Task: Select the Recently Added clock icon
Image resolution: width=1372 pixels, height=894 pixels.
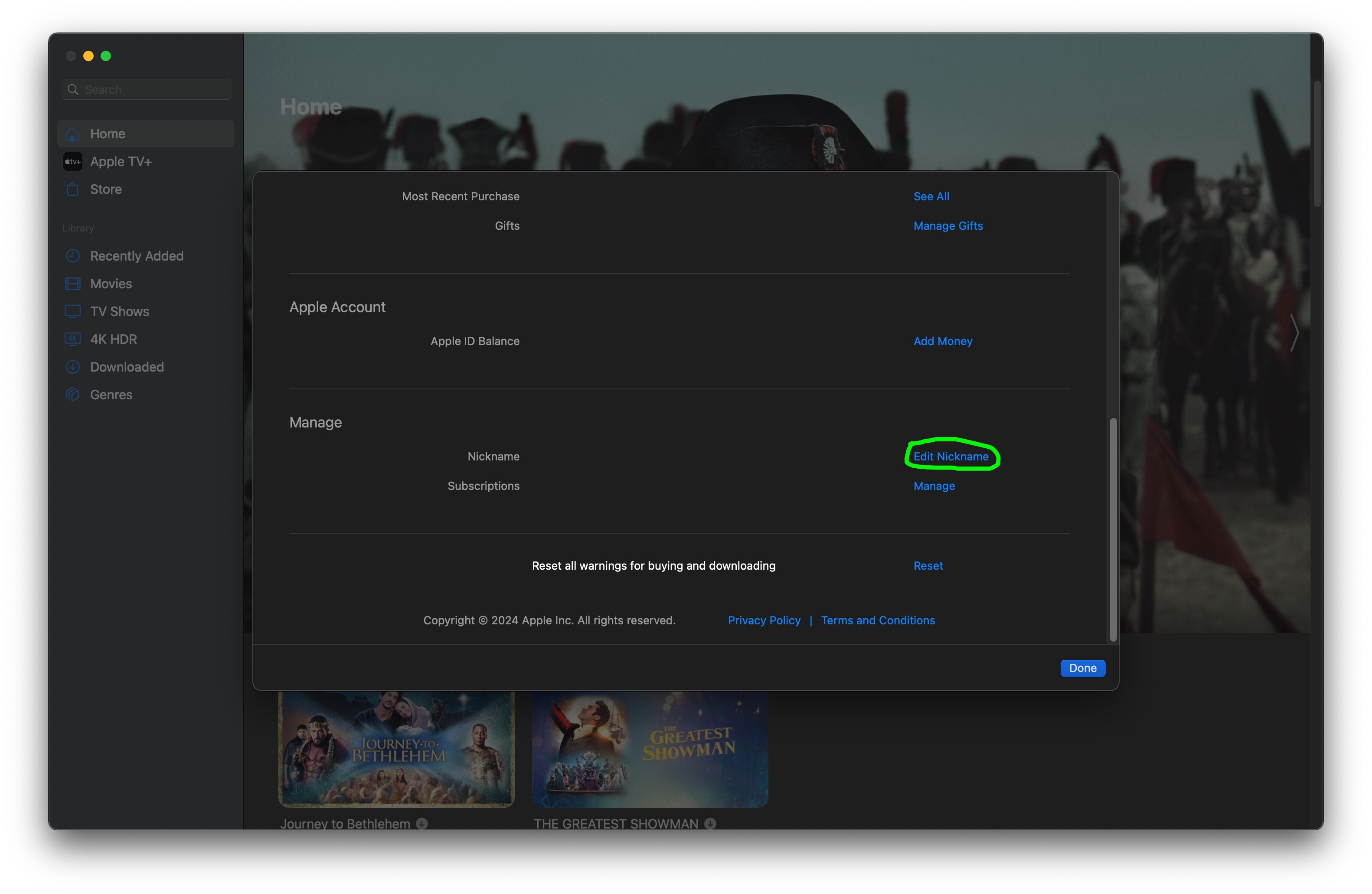Action: pos(73,256)
